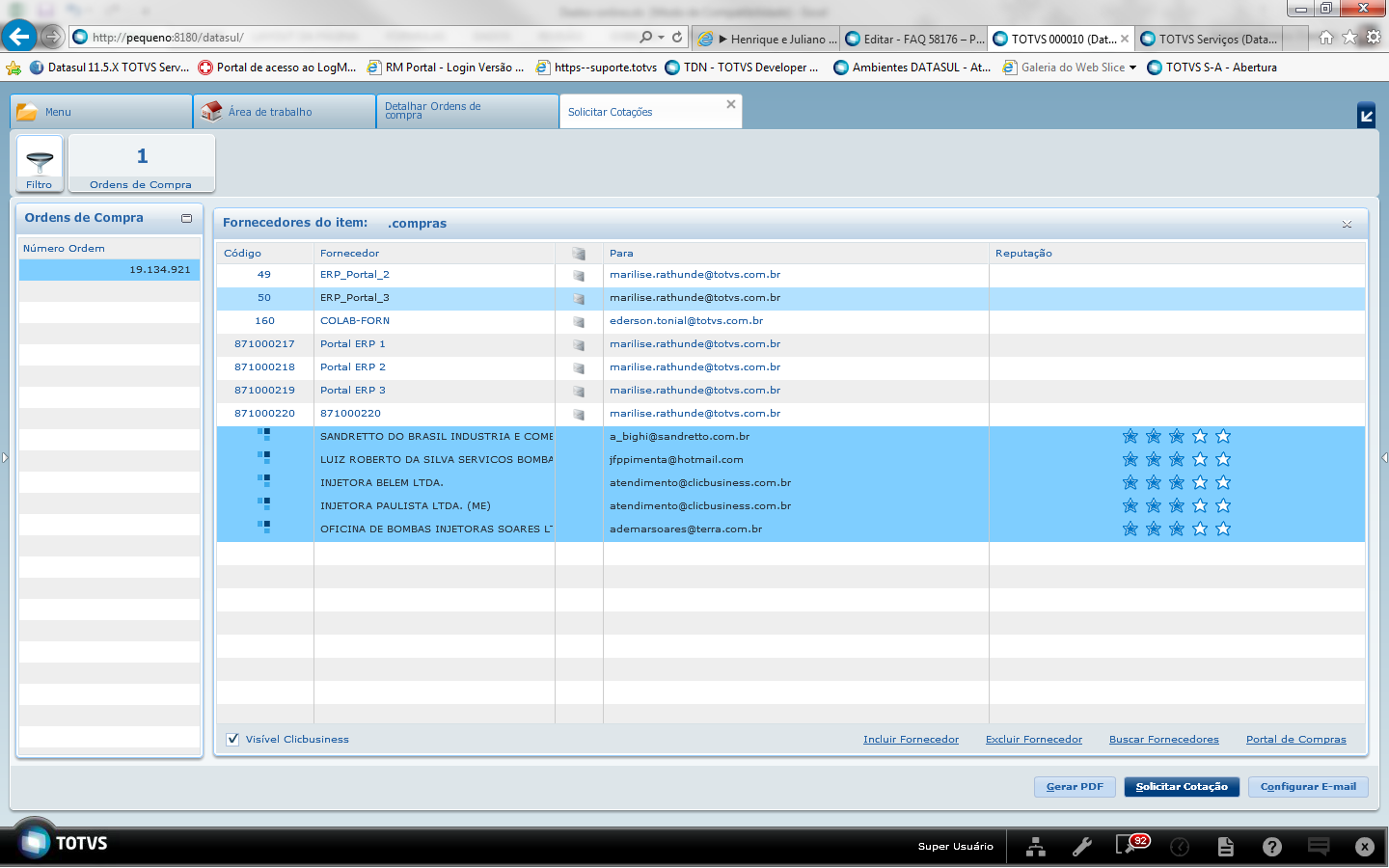This screenshot has width=1389, height=868.
Task: Click email ederson.tonial@totvs.com.br
Action: pyautogui.click(x=686, y=321)
